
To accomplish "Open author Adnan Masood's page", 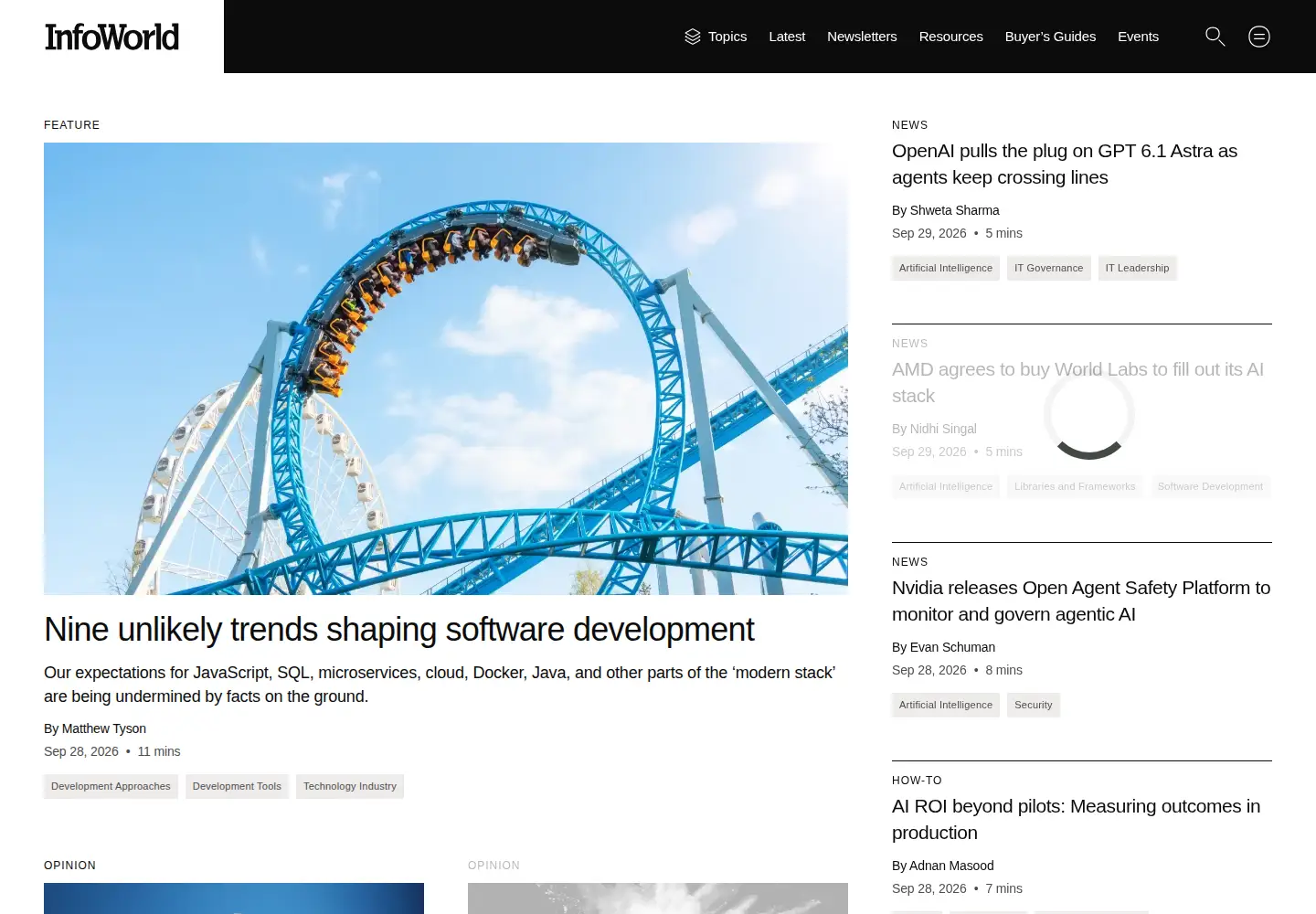I will pyautogui.click(x=951, y=866).
